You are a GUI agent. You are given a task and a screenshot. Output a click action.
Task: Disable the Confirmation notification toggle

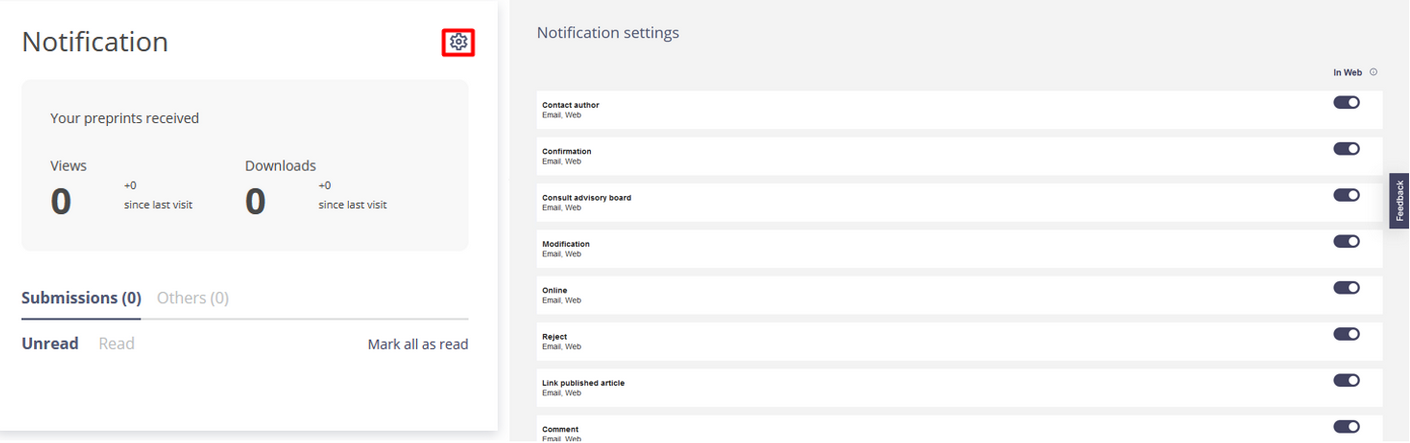1346,149
